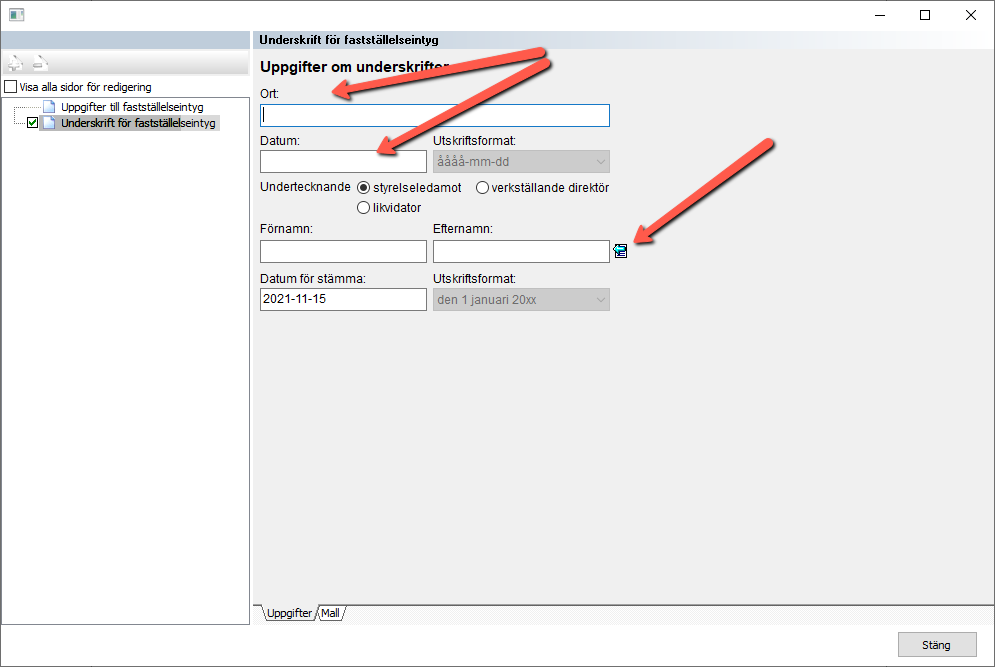Uncheck the checkbox beside Underskrift för fastställelseintyg

coord(32,122)
